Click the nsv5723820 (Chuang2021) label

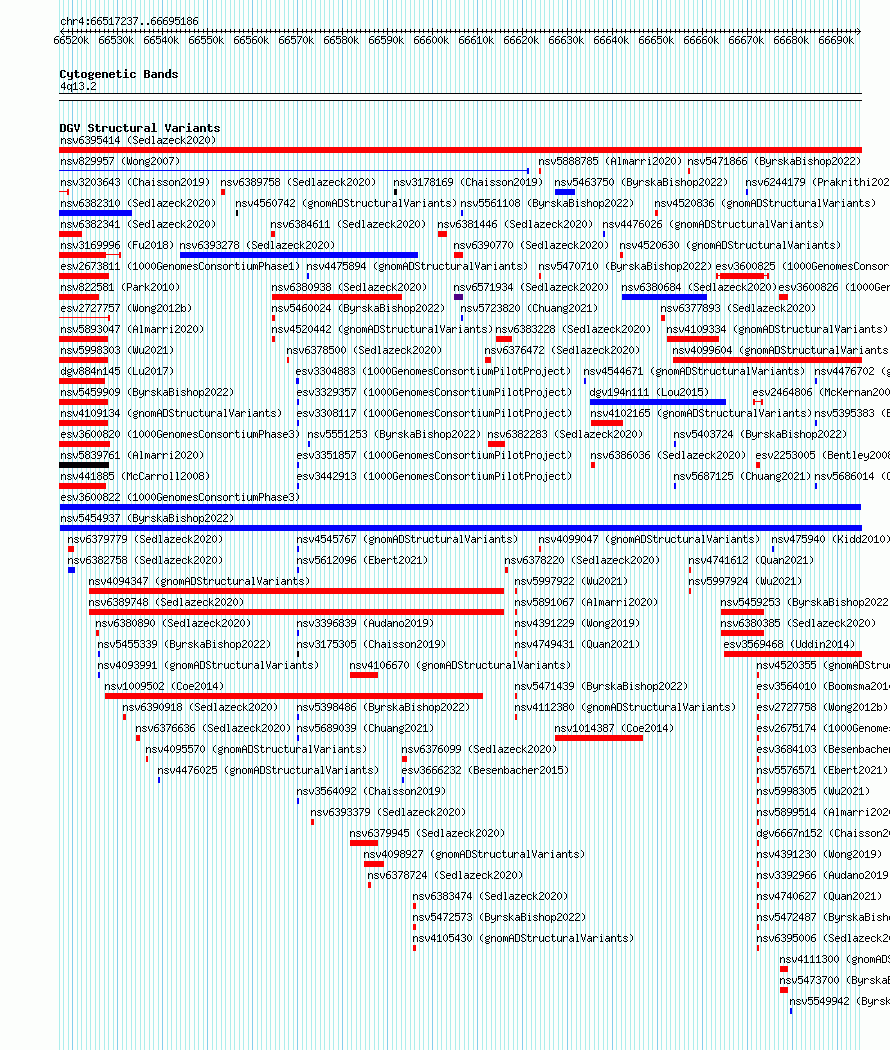coord(529,308)
